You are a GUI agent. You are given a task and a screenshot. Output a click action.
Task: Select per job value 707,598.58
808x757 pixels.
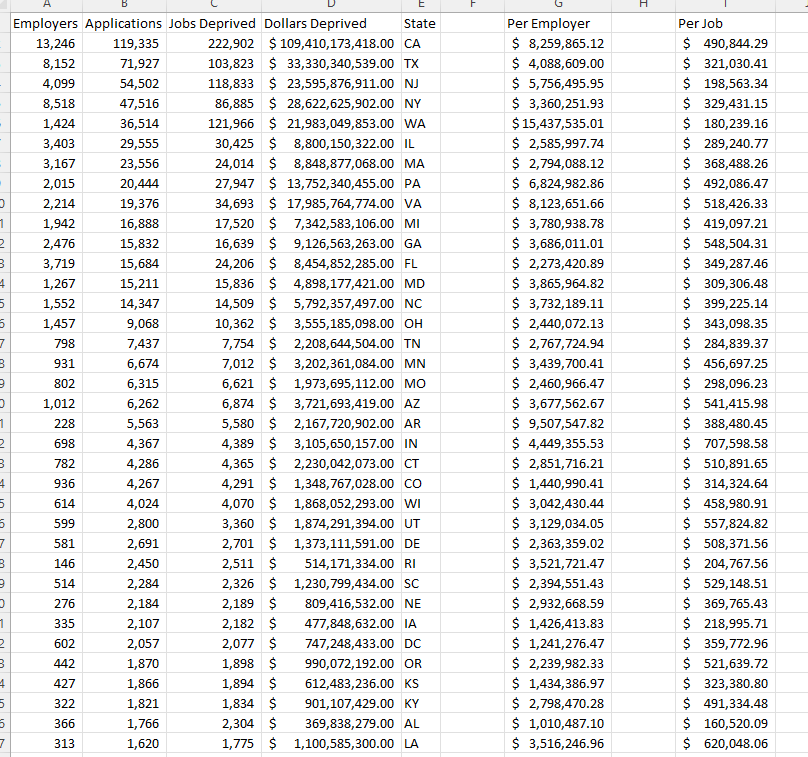726,444
